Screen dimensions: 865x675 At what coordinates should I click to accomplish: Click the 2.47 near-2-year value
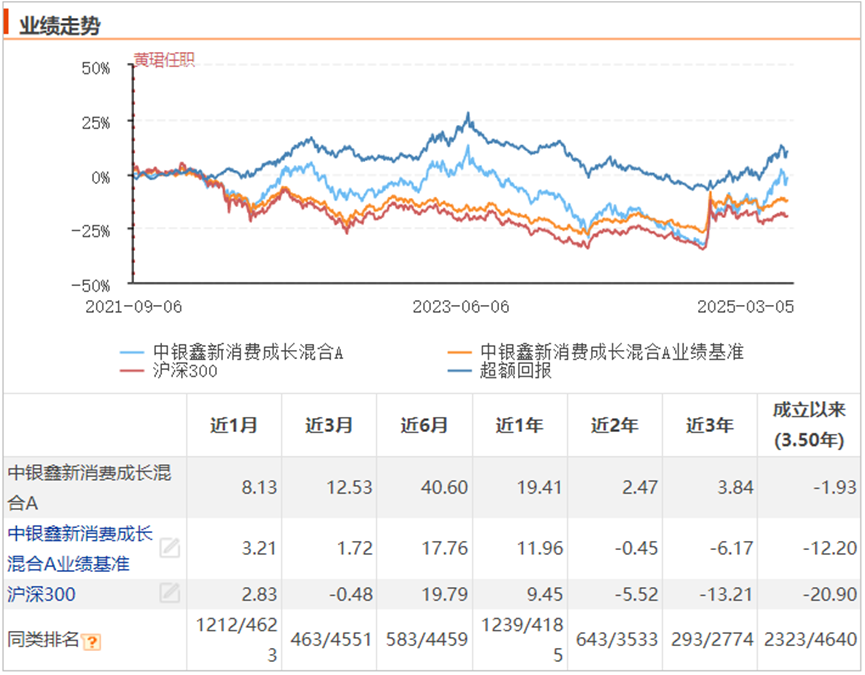(x=640, y=488)
